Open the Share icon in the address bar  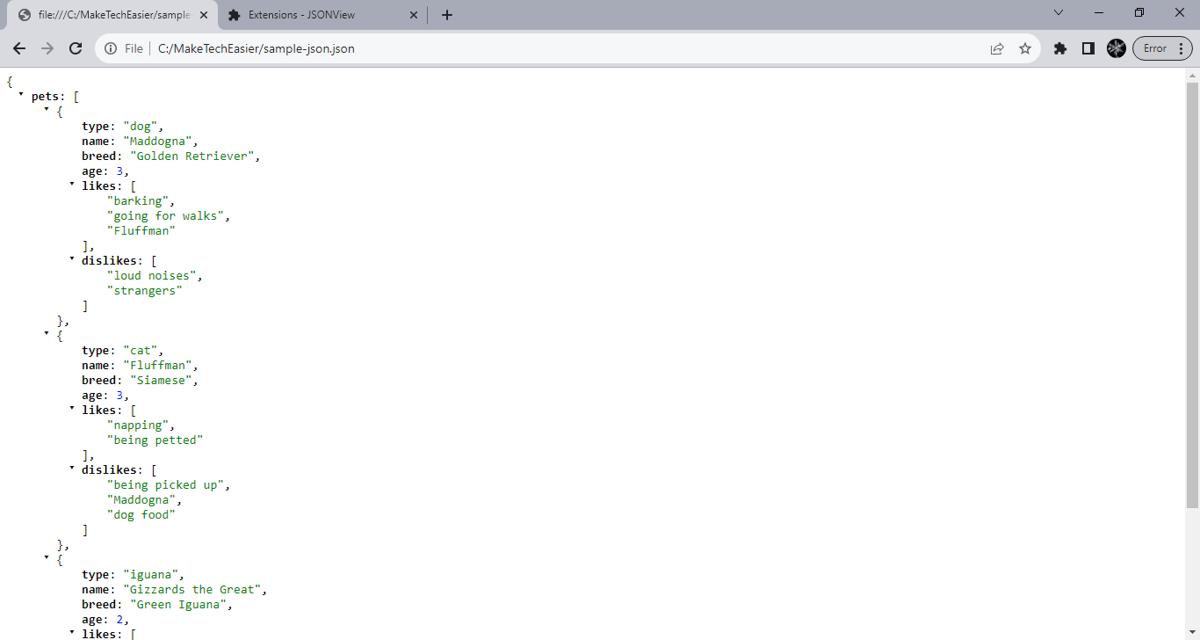(x=995, y=47)
